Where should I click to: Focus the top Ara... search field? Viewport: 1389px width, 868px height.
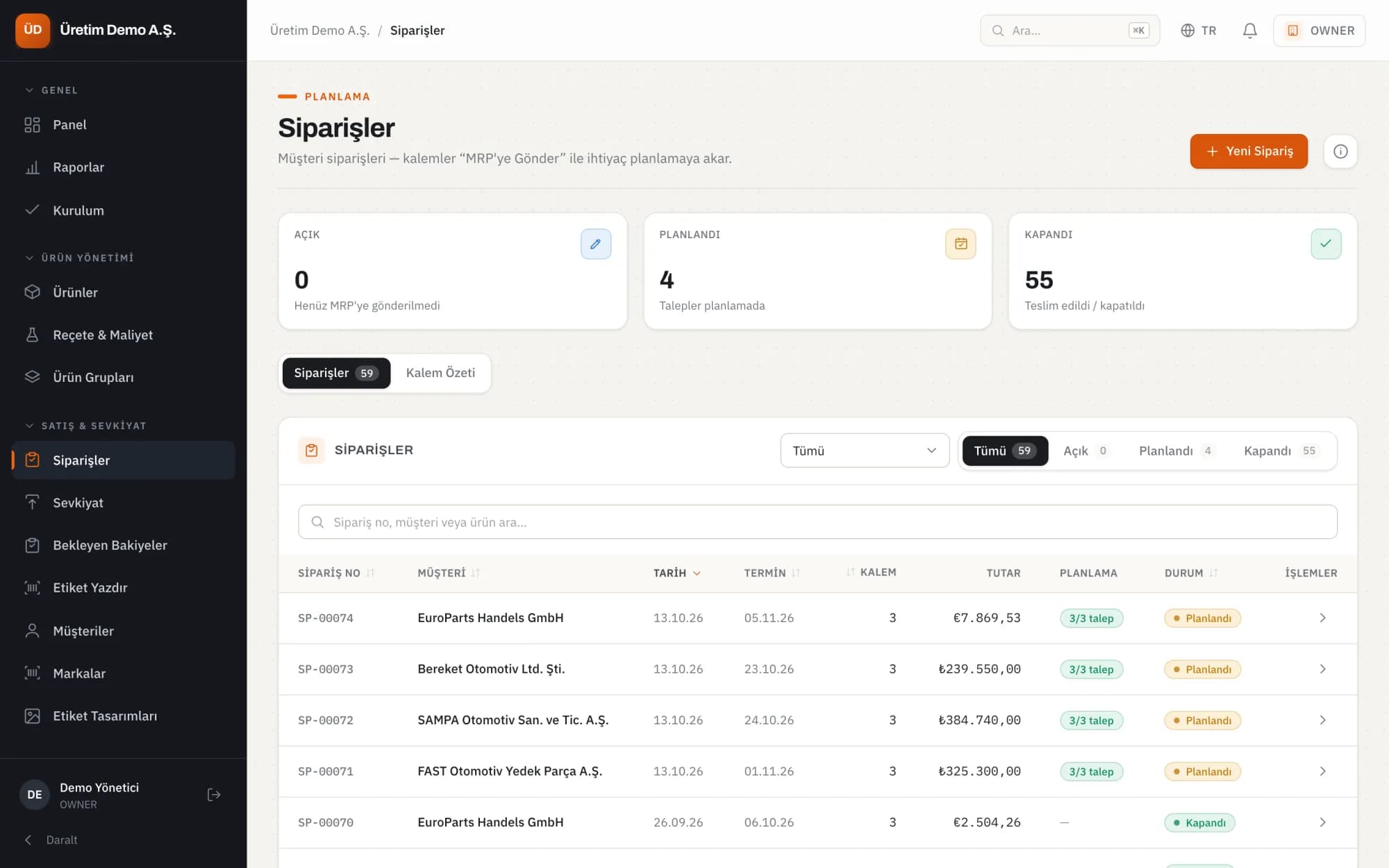pyautogui.click(x=1070, y=31)
